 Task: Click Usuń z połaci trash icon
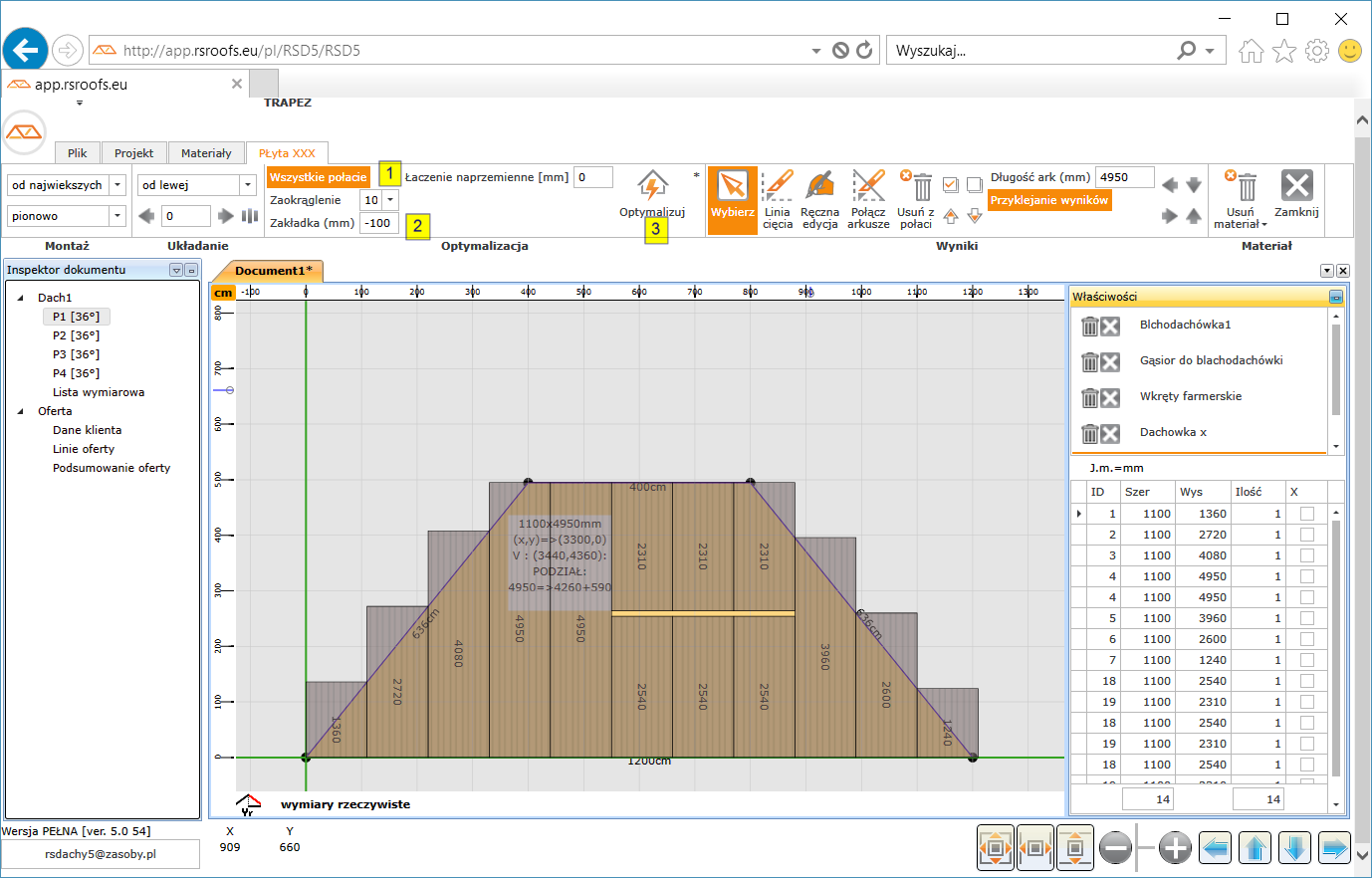click(x=921, y=186)
